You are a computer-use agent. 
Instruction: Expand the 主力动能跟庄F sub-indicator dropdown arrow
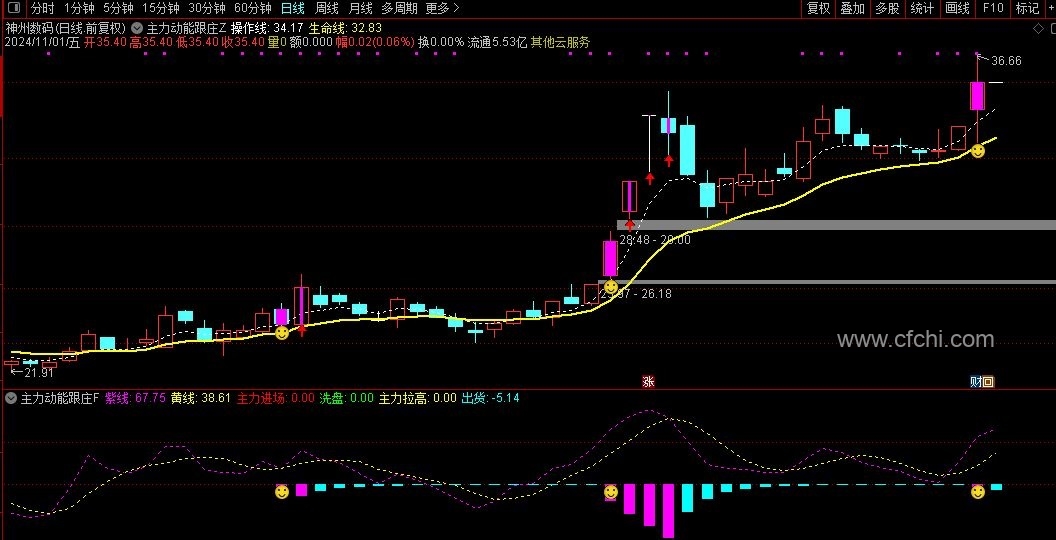11,398
